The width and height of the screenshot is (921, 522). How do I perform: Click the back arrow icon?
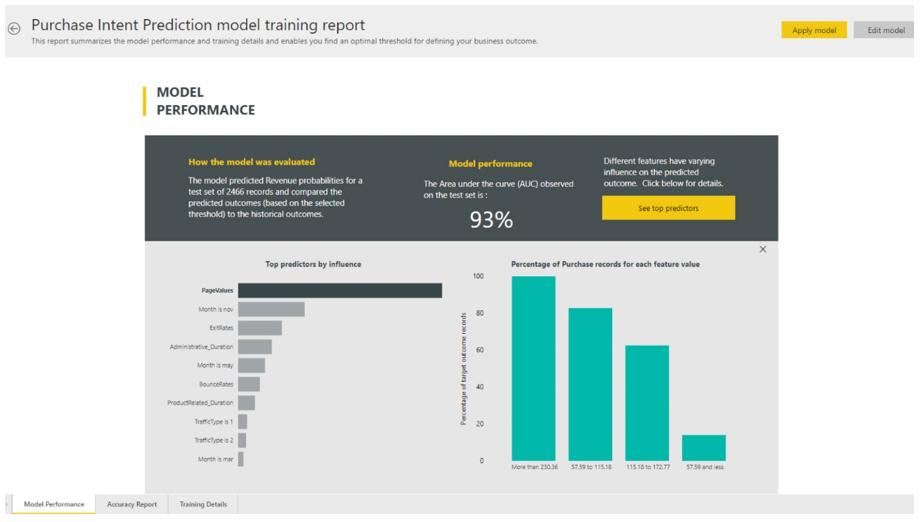(x=14, y=29)
